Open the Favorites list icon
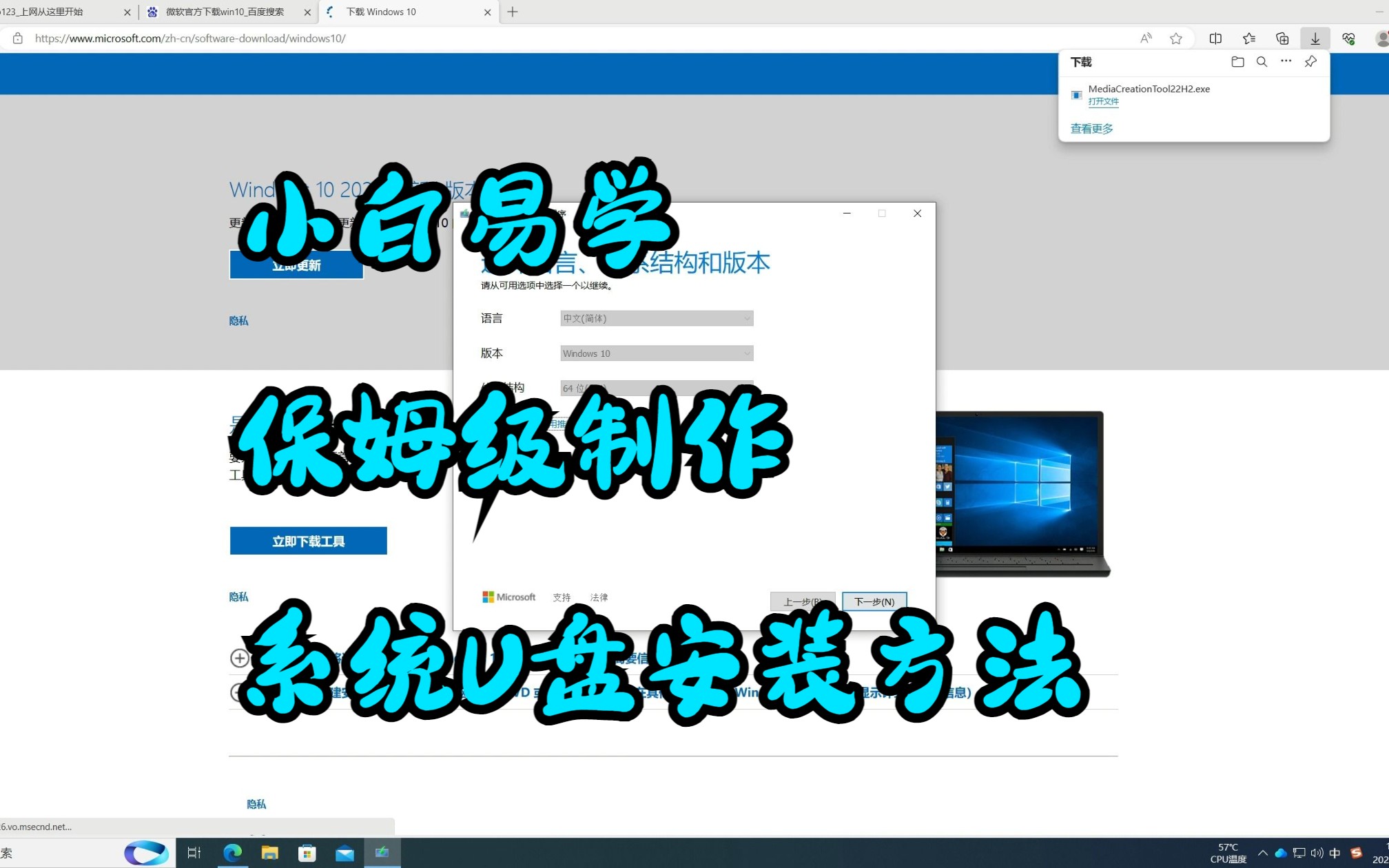This screenshot has height=868, width=1389. pyautogui.click(x=1248, y=39)
